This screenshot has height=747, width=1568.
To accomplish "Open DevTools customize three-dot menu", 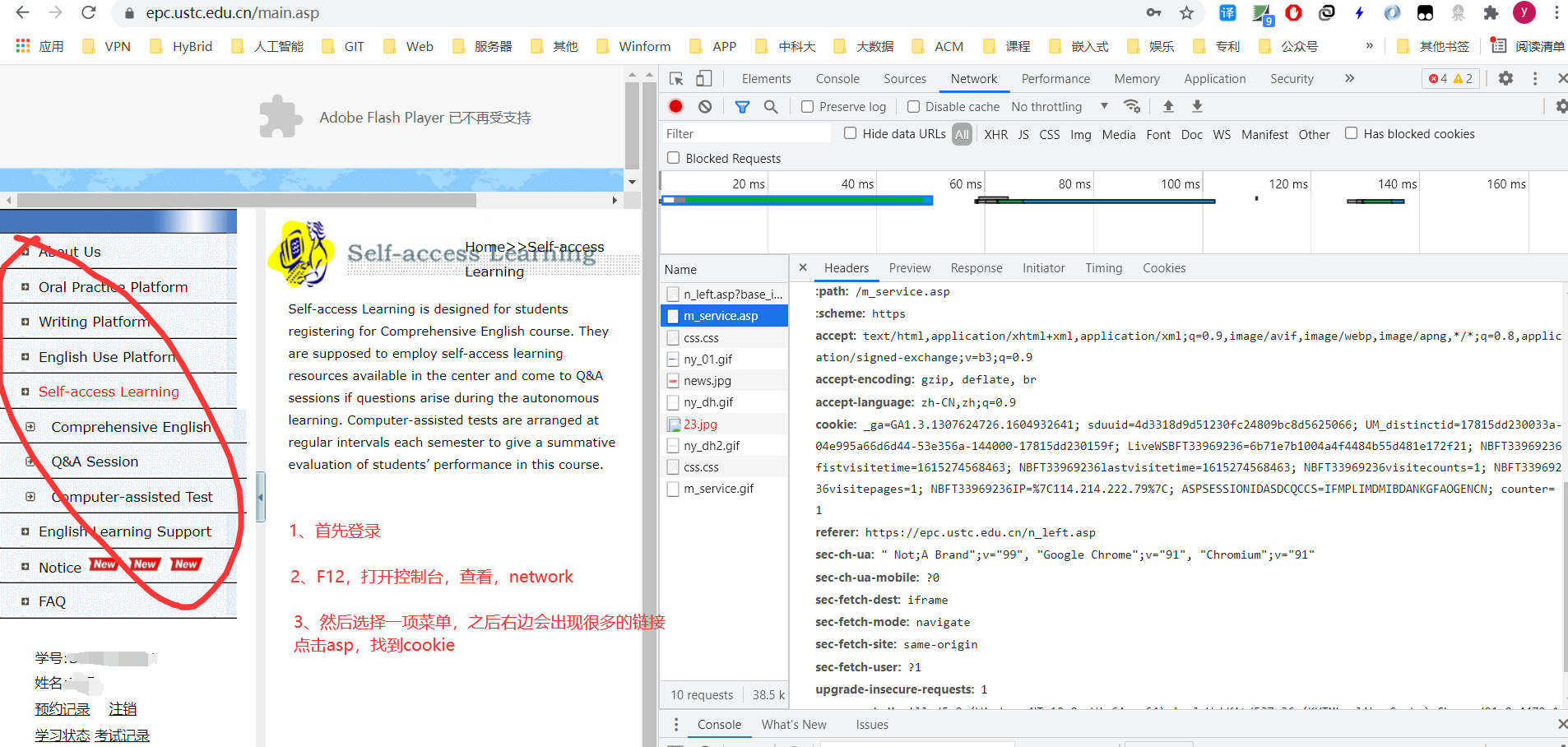I will pyautogui.click(x=1535, y=78).
